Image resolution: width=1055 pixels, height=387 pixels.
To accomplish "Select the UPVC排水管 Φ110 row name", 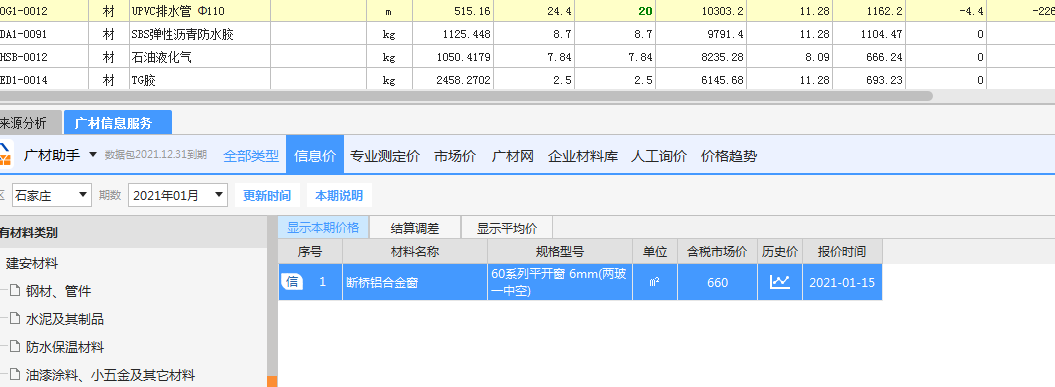I will 200,11.
